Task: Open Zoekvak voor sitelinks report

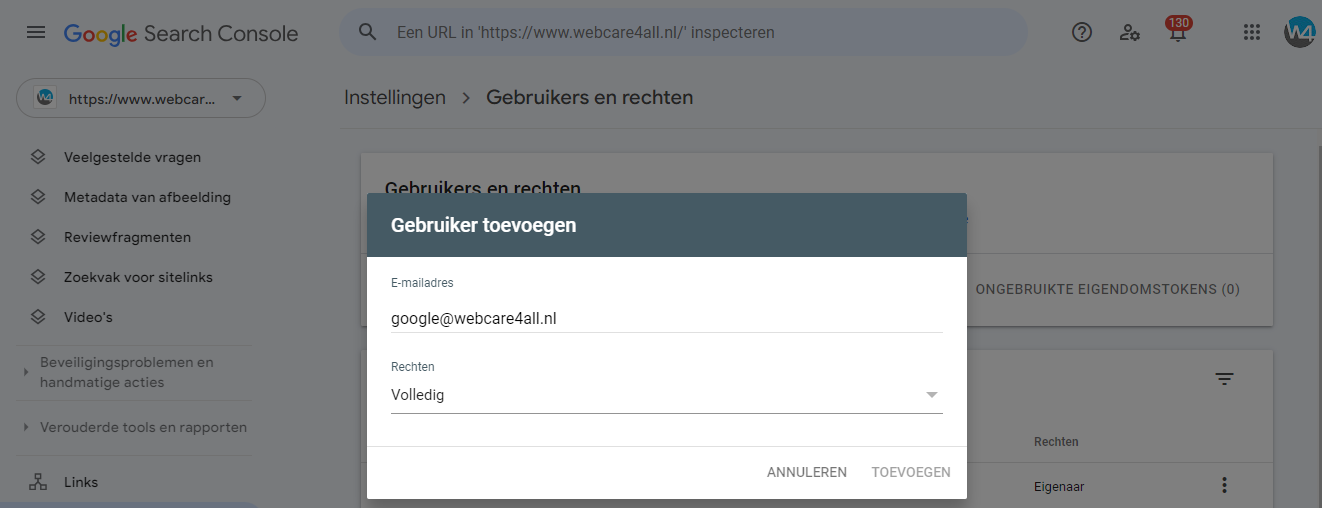Action: point(138,277)
